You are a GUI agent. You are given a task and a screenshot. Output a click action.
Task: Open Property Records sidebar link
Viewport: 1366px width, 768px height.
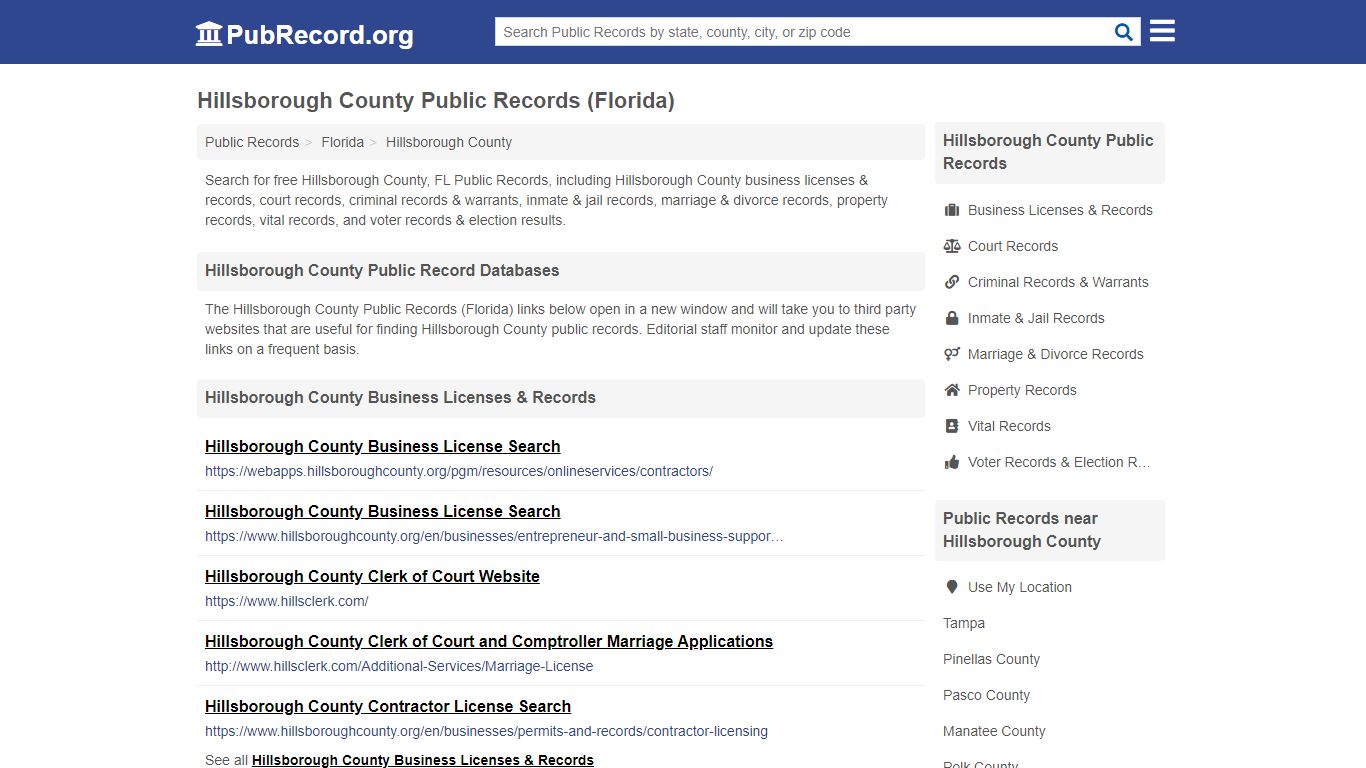point(1022,390)
